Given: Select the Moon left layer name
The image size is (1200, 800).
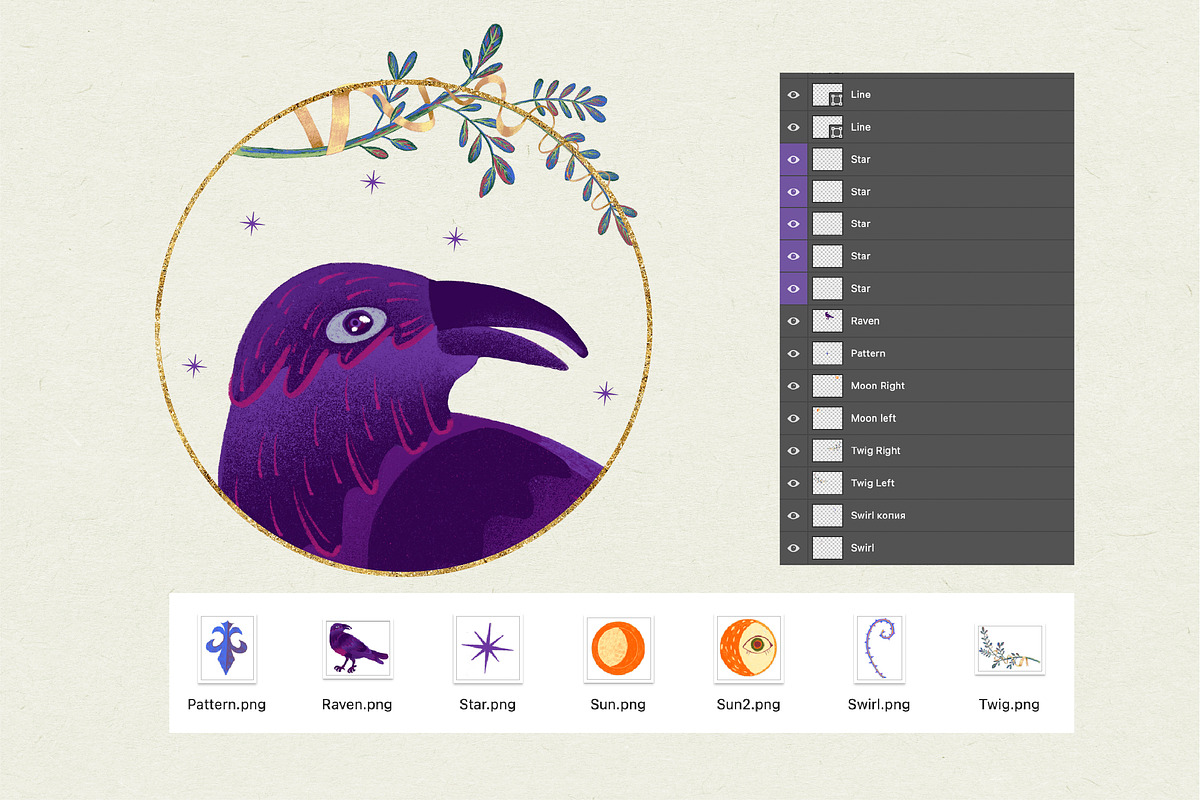Looking at the screenshot, I should [x=873, y=418].
